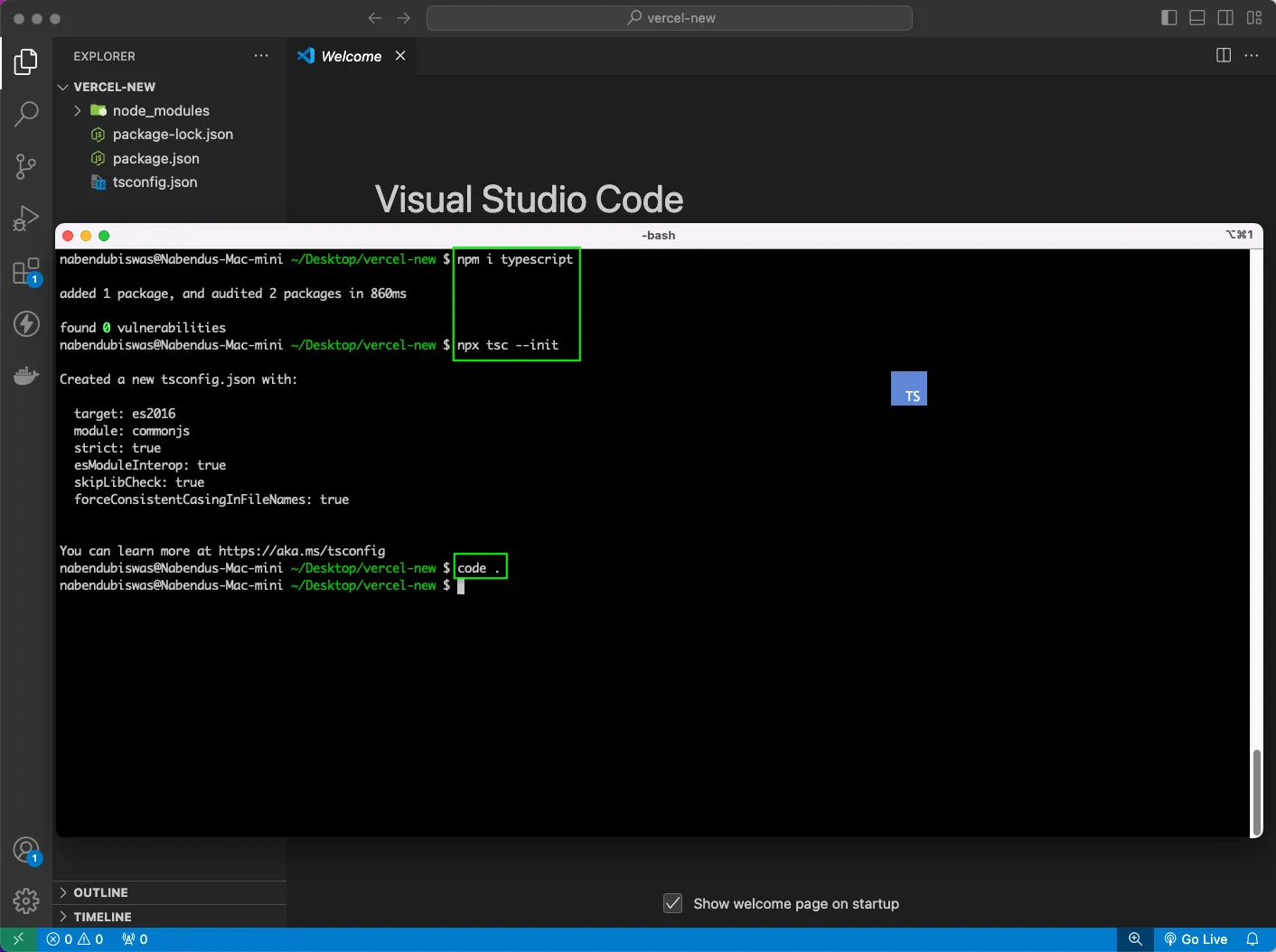1276x952 pixels.
Task: Select the Welcome editor tab
Action: point(352,56)
